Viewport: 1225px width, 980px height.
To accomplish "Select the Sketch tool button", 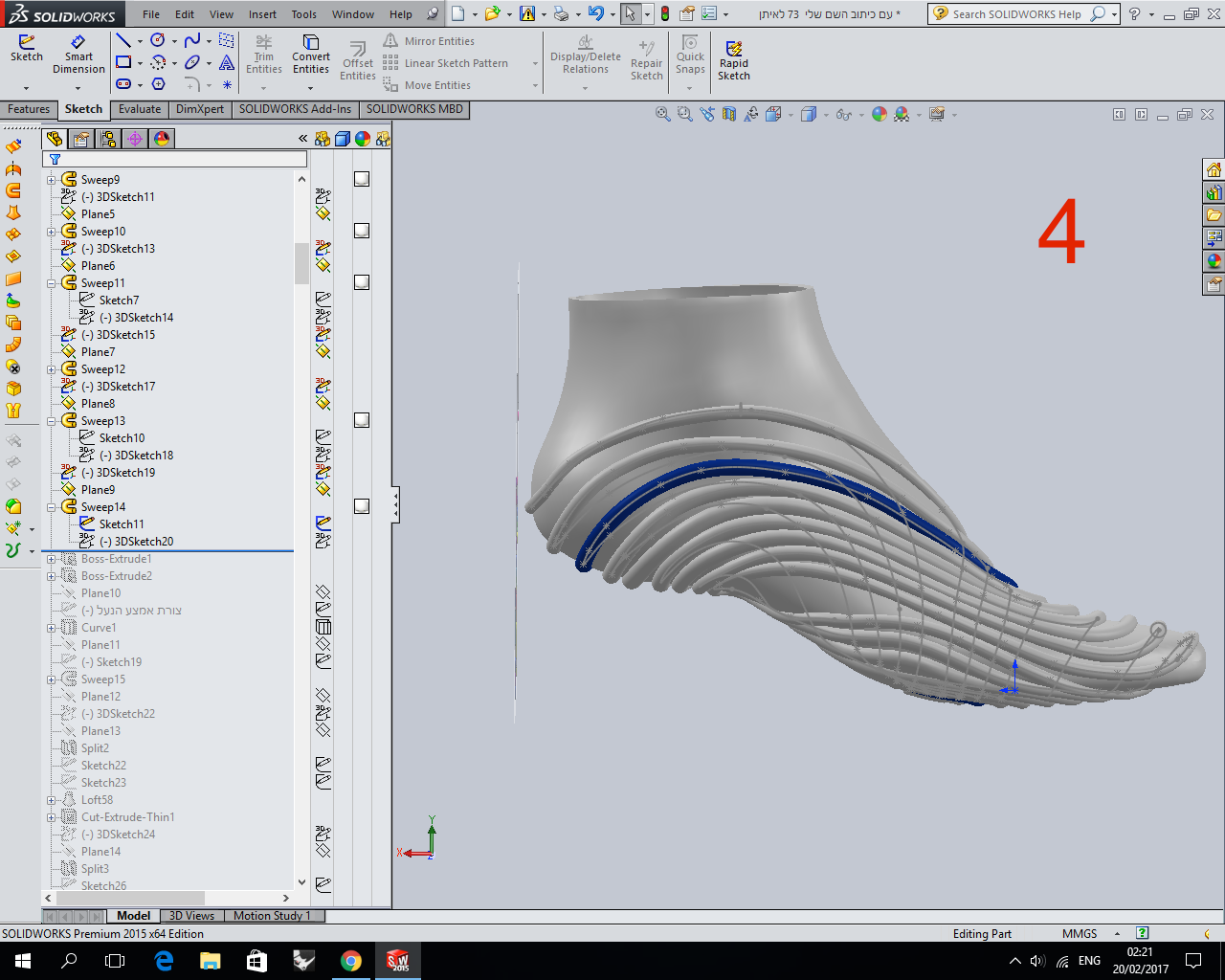I will (x=27, y=49).
